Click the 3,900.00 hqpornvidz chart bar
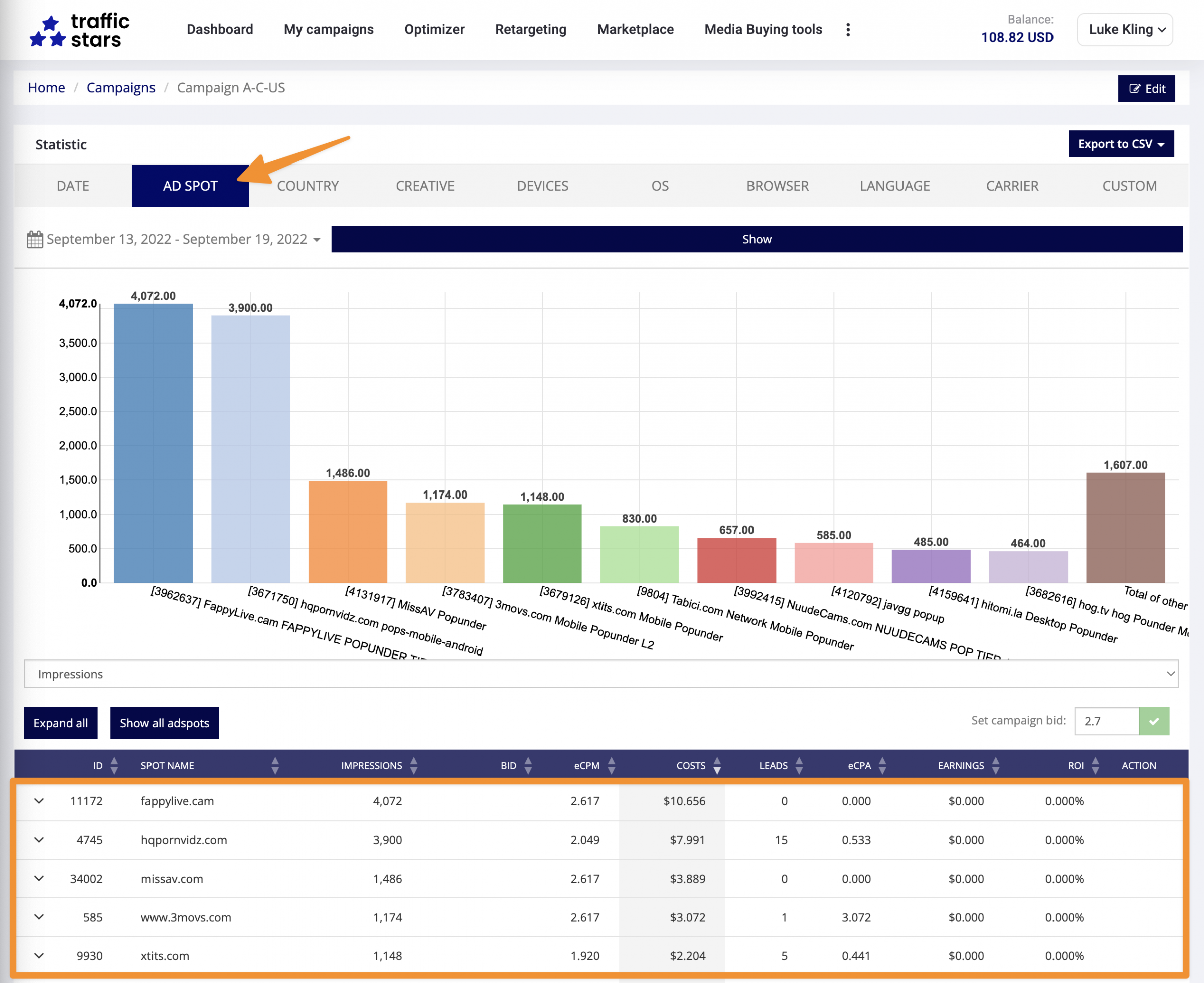Image resolution: width=1204 pixels, height=983 pixels. (x=250, y=449)
